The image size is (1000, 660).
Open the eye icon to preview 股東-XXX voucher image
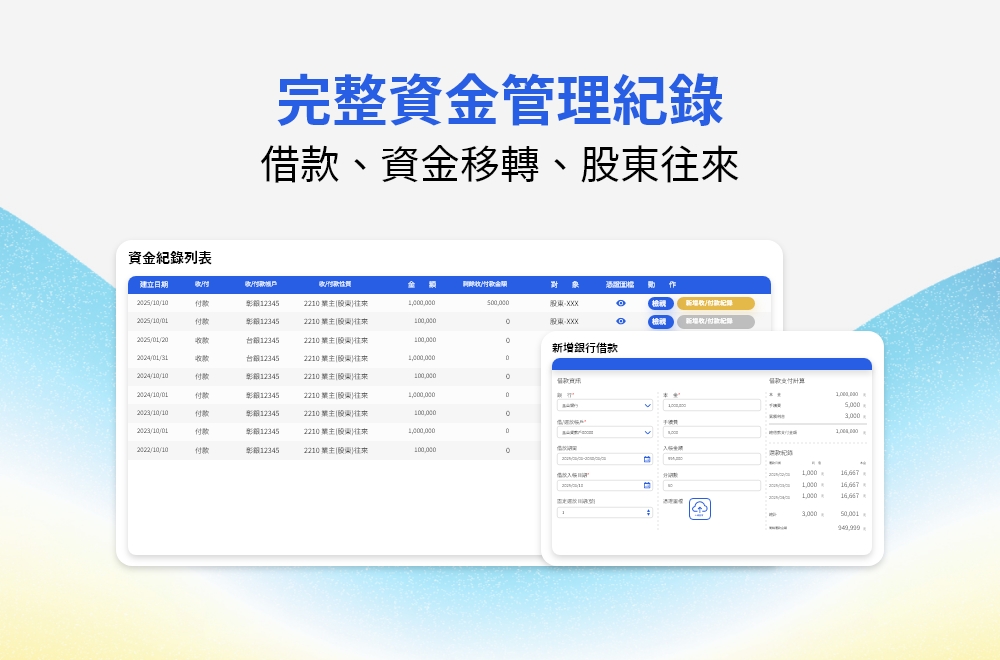[620, 302]
